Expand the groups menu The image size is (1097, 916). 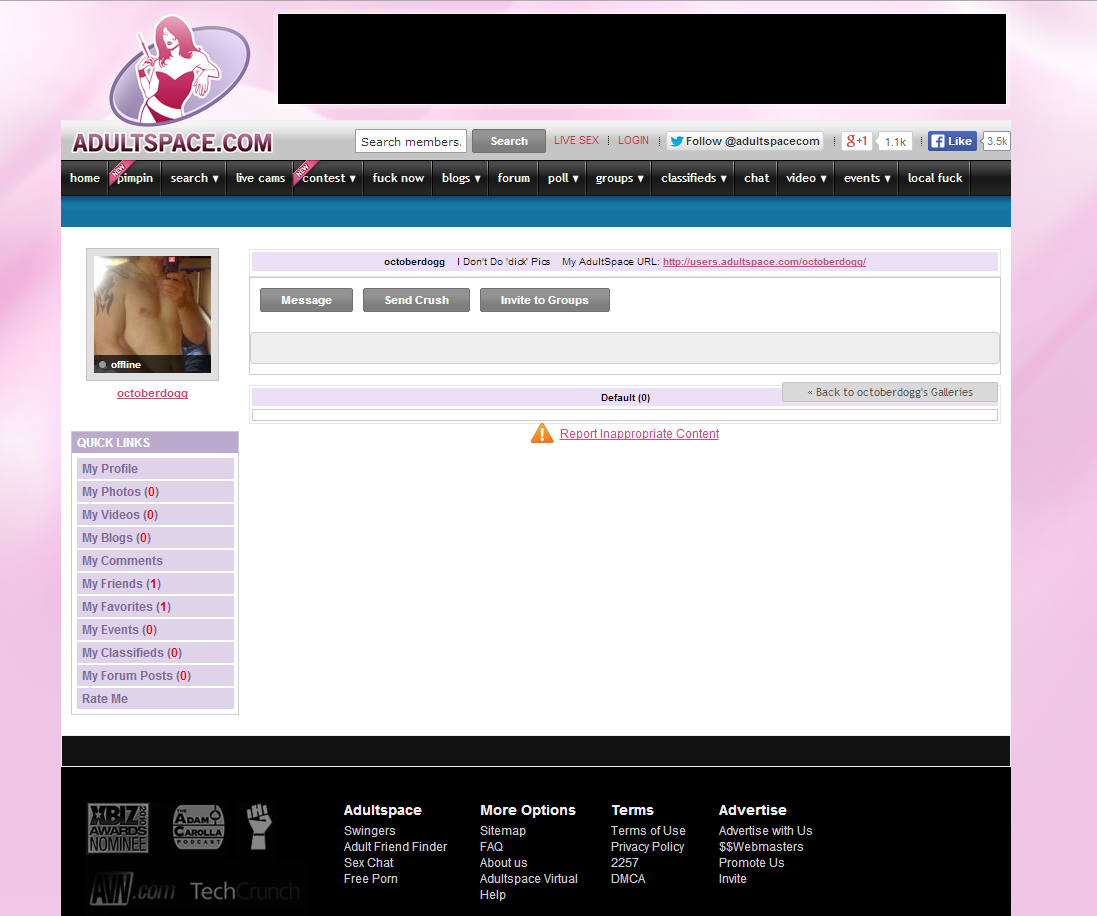pyautogui.click(x=619, y=178)
